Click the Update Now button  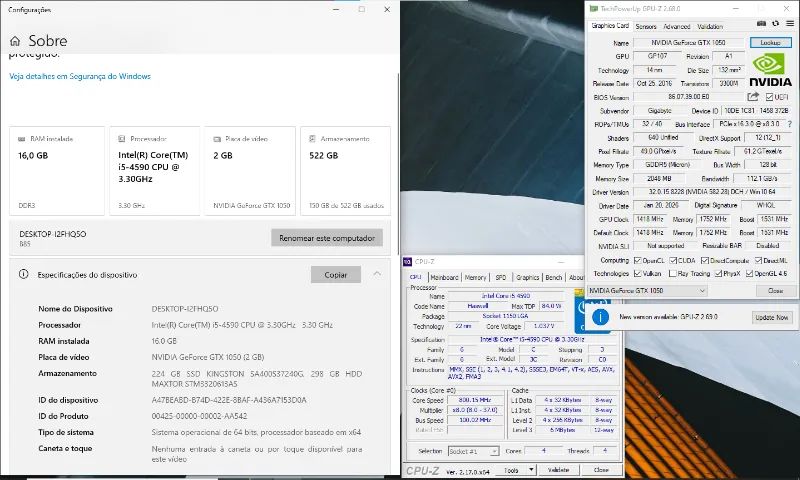point(772,317)
